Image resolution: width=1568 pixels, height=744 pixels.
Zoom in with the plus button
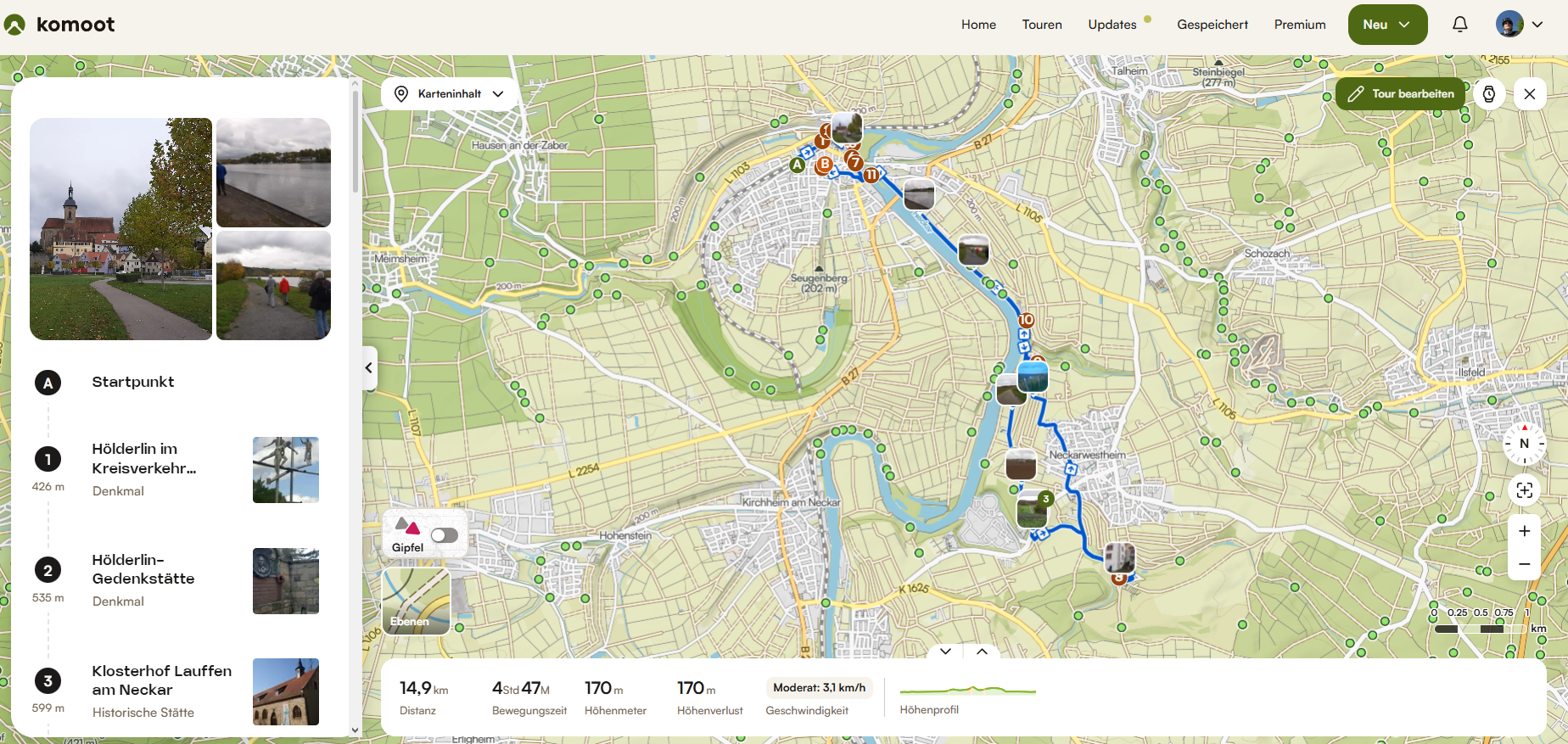(1524, 531)
